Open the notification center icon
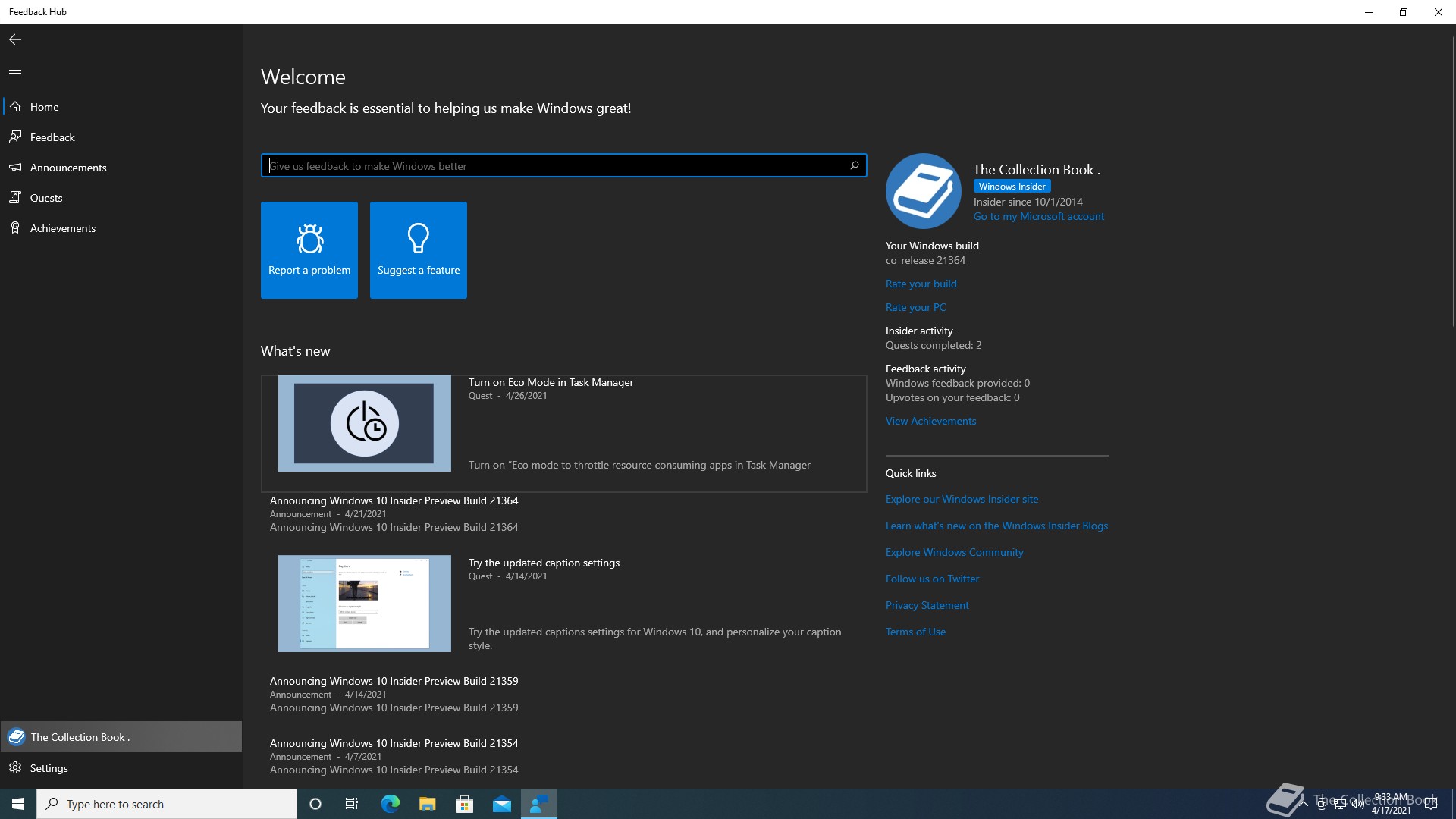The image size is (1456, 819). tap(1431, 804)
